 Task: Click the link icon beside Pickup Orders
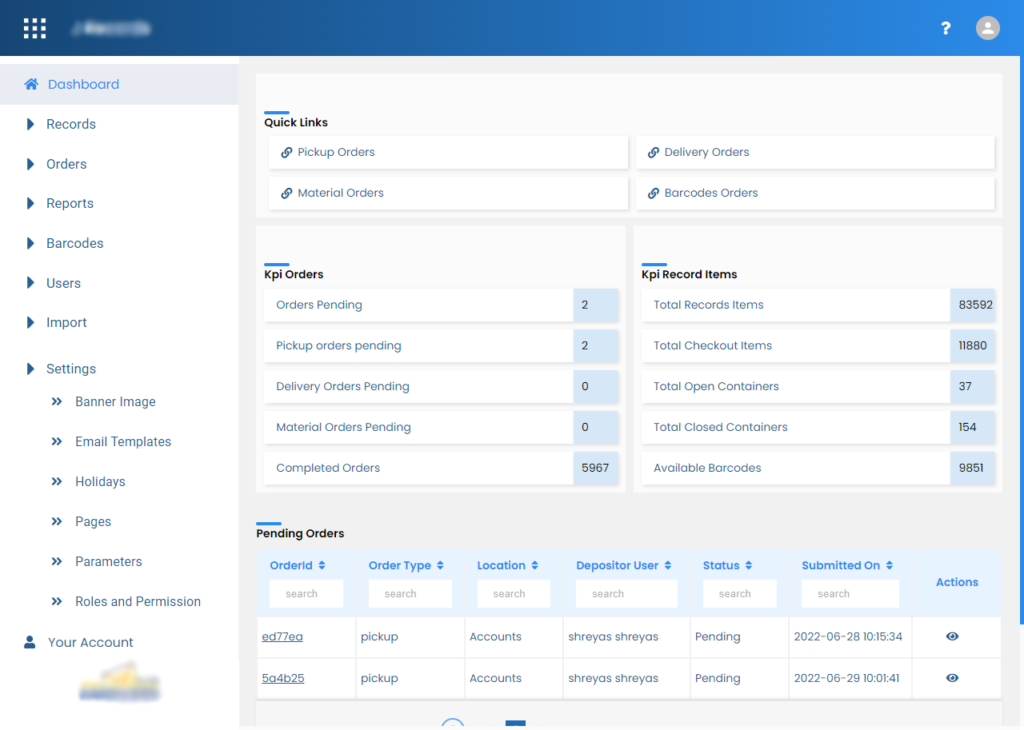[x=286, y=152]
